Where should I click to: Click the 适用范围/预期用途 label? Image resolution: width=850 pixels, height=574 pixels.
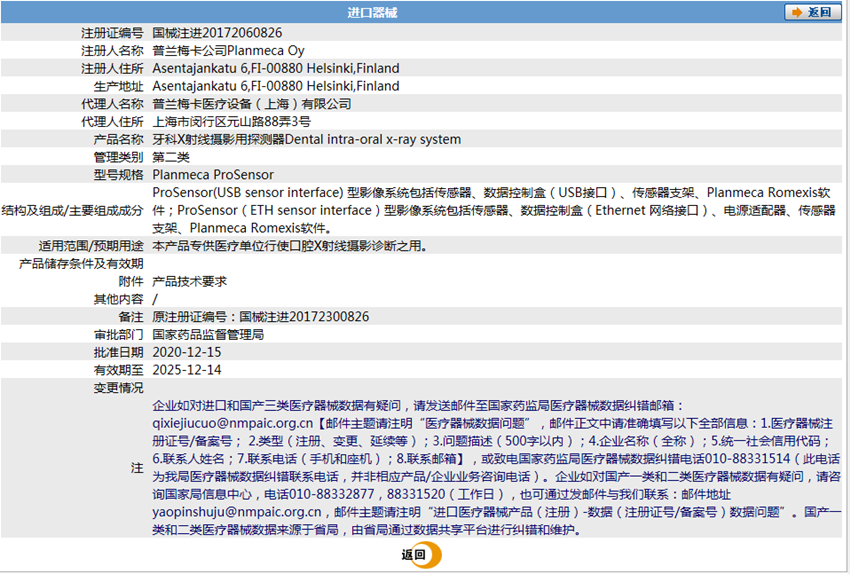(91, 246)
